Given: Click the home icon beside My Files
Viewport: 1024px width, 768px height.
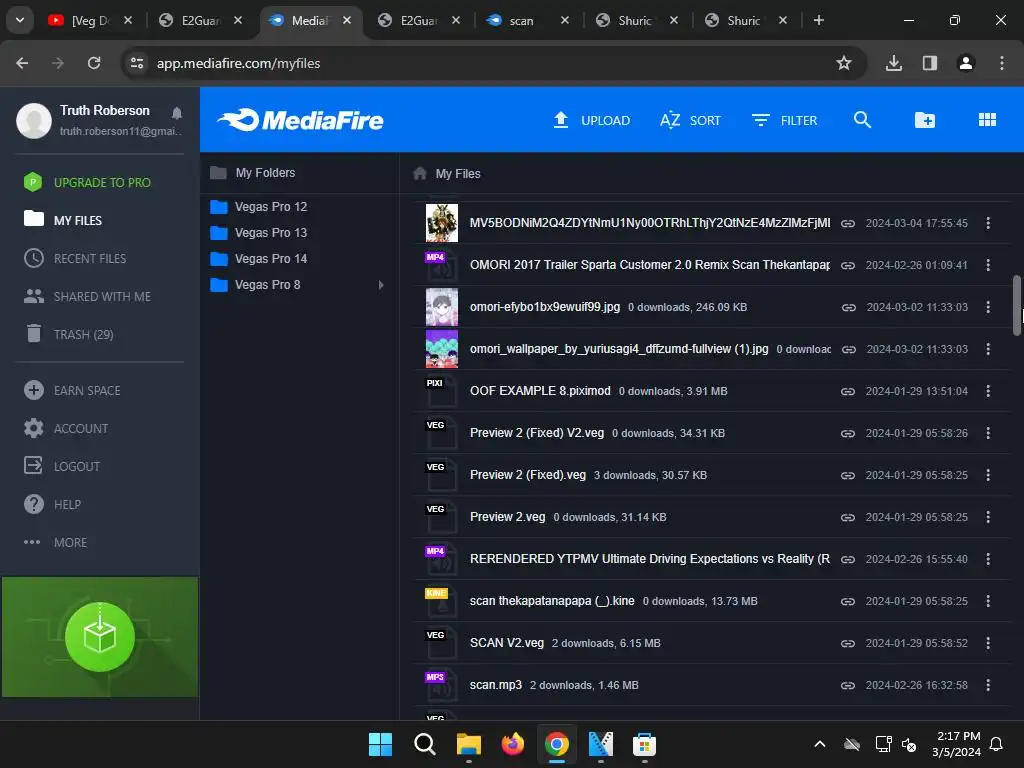Looking at the screenshot, I should [x=420, y=173].
